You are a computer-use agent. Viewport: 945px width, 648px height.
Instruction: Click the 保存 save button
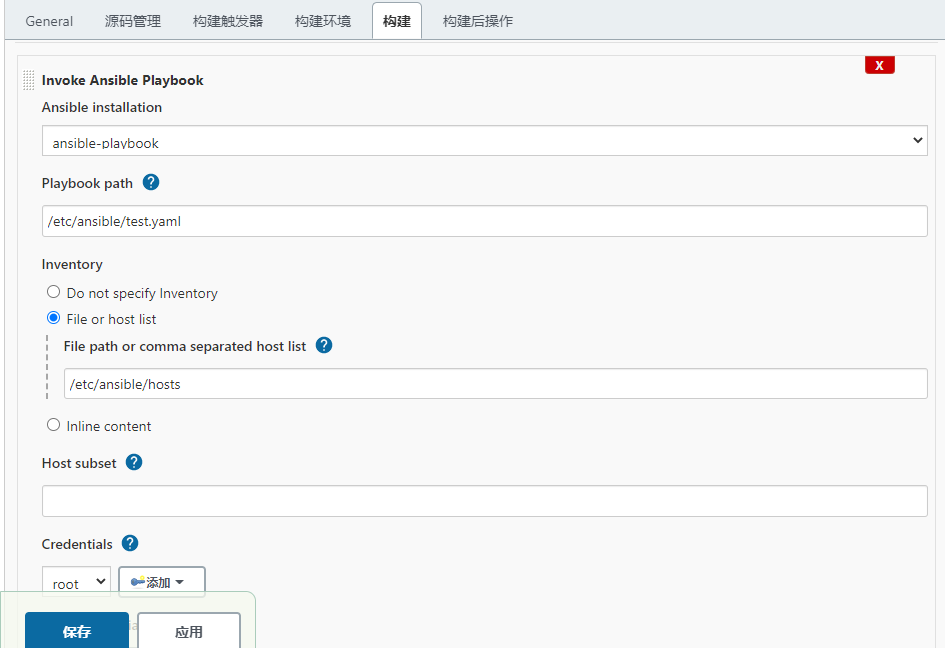coord(77,631)
